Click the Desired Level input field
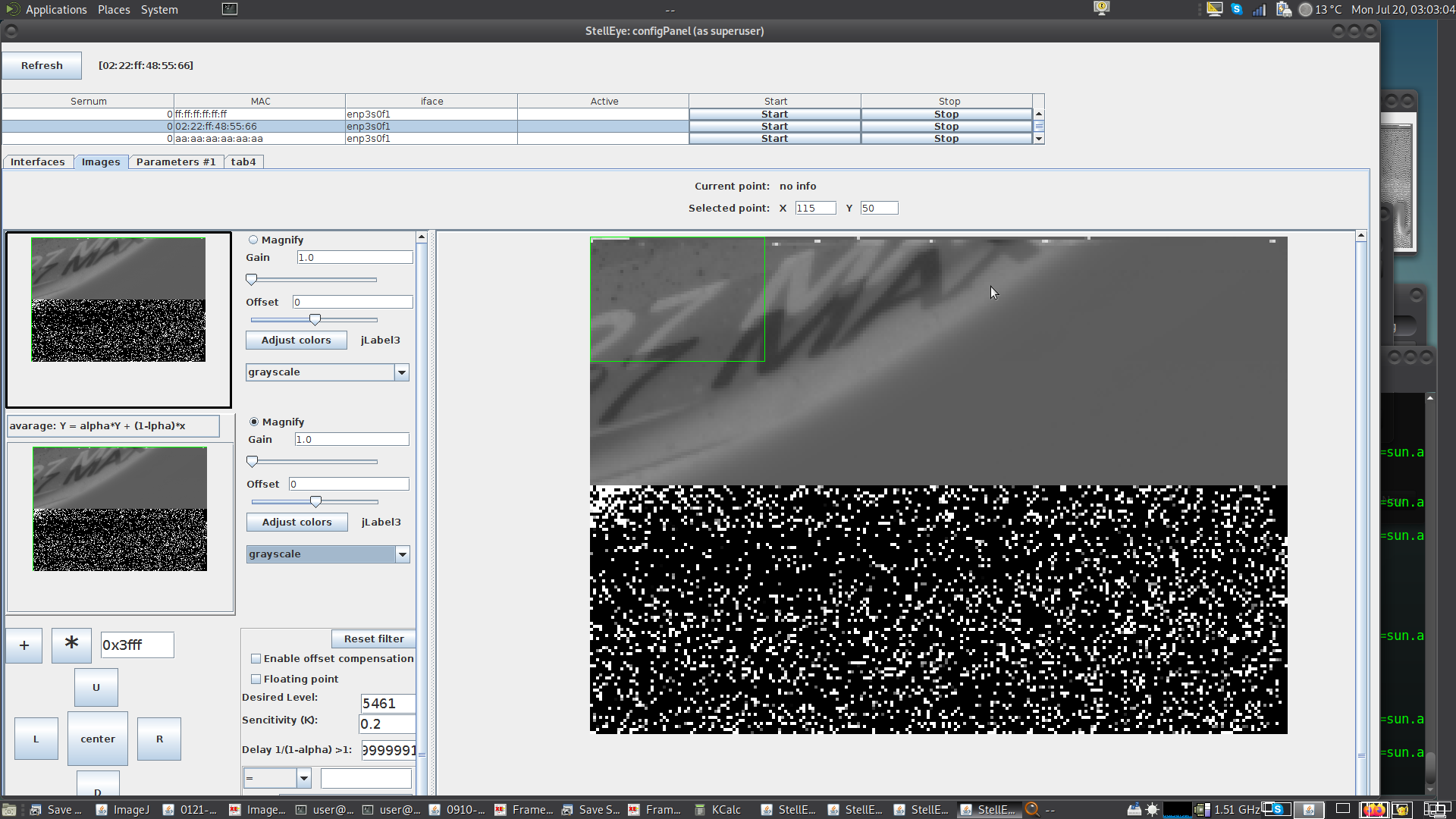The image size is (1456, 819). coord(388,703)
